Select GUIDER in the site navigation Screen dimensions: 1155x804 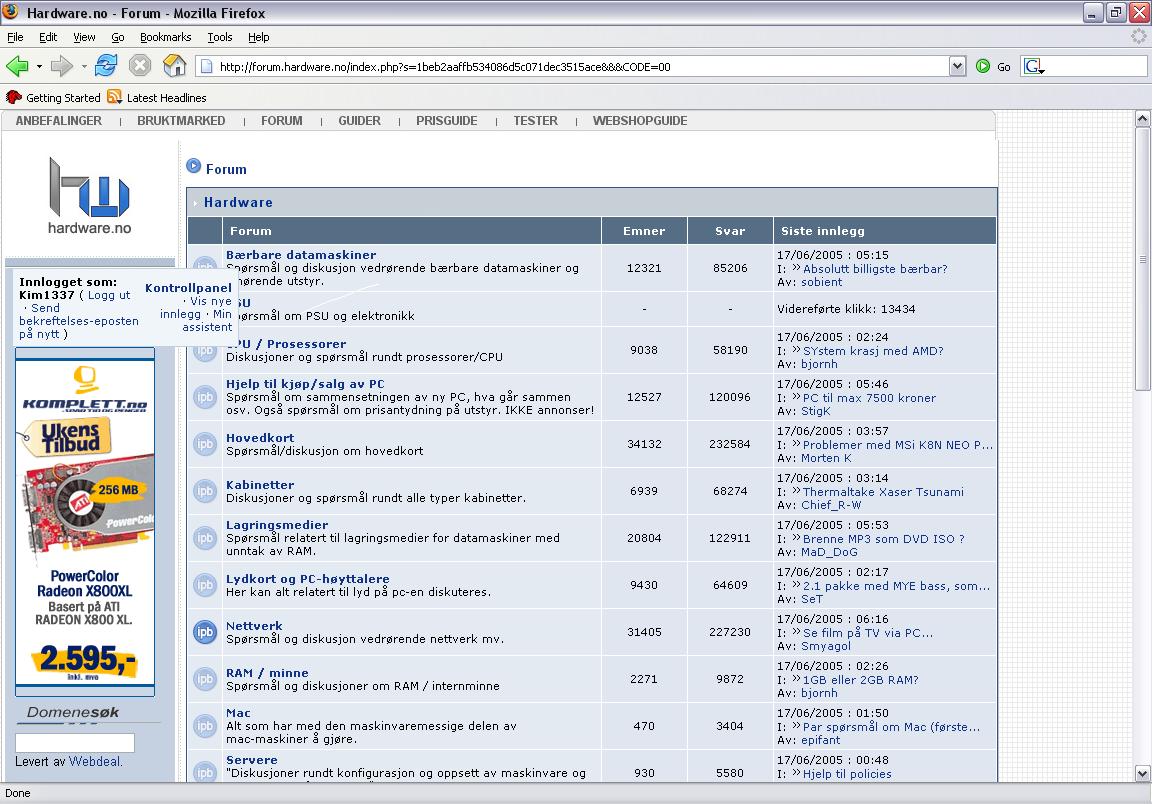(359, 121)
